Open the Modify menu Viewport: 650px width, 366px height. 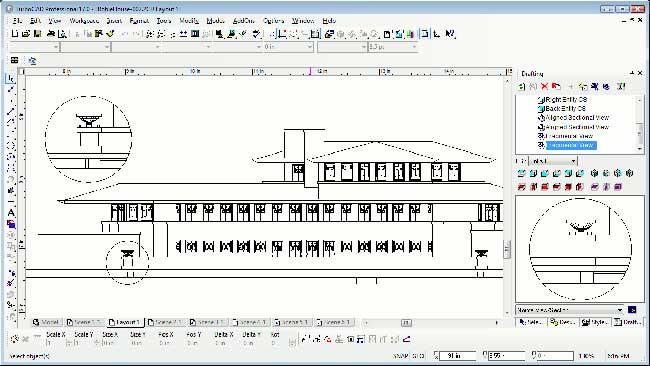click(189, 20)
